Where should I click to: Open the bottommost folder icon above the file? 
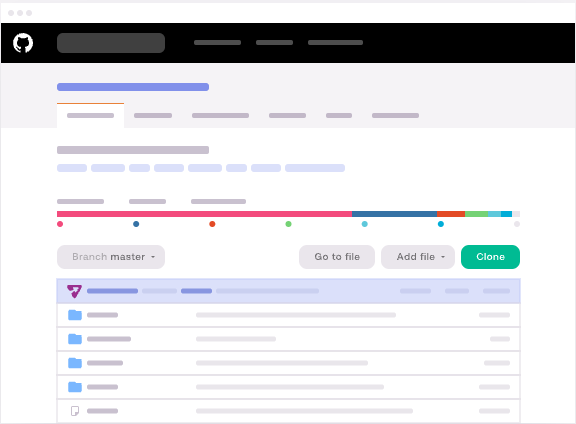click(x=75, y=387)
